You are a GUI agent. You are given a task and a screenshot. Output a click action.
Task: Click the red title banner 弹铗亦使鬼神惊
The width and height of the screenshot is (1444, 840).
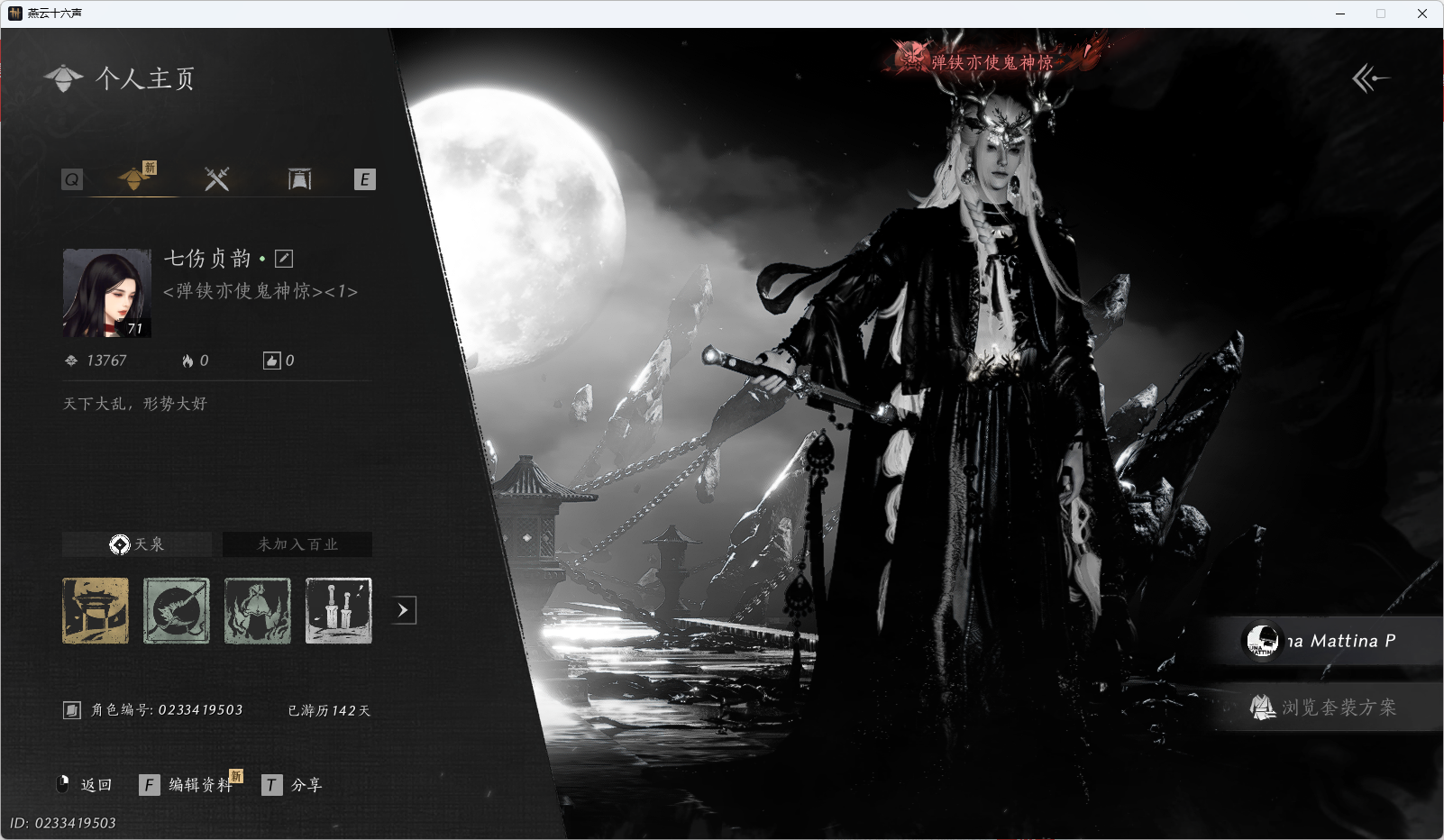click(992, 61)
